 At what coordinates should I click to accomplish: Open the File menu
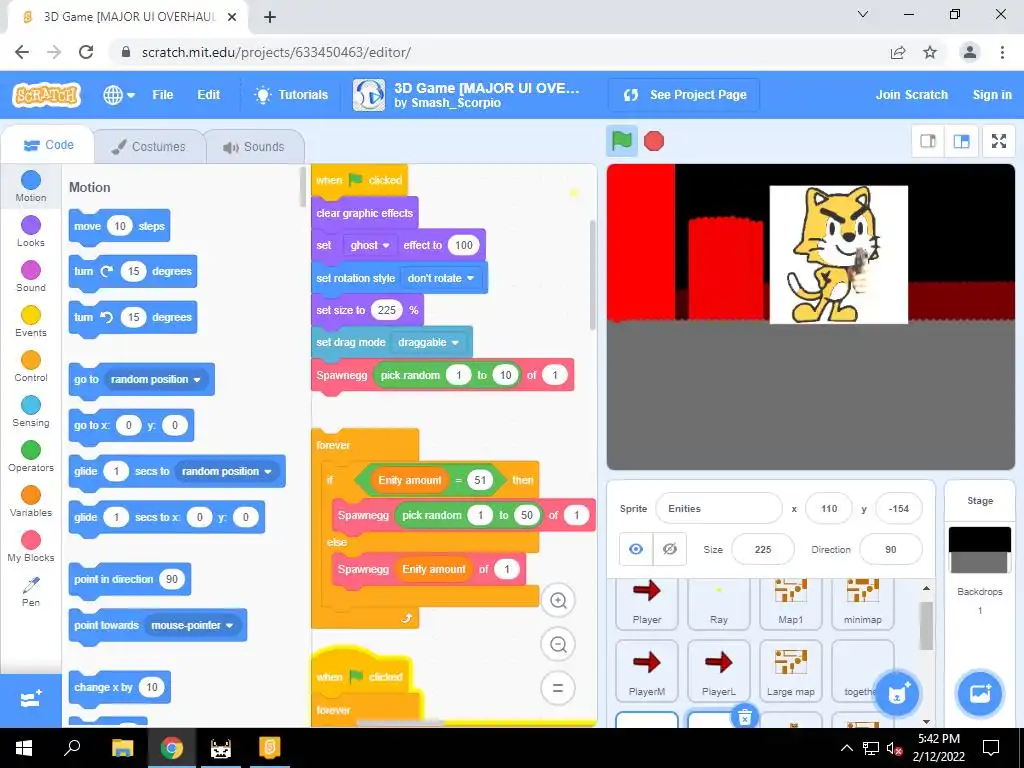[163, 95]
